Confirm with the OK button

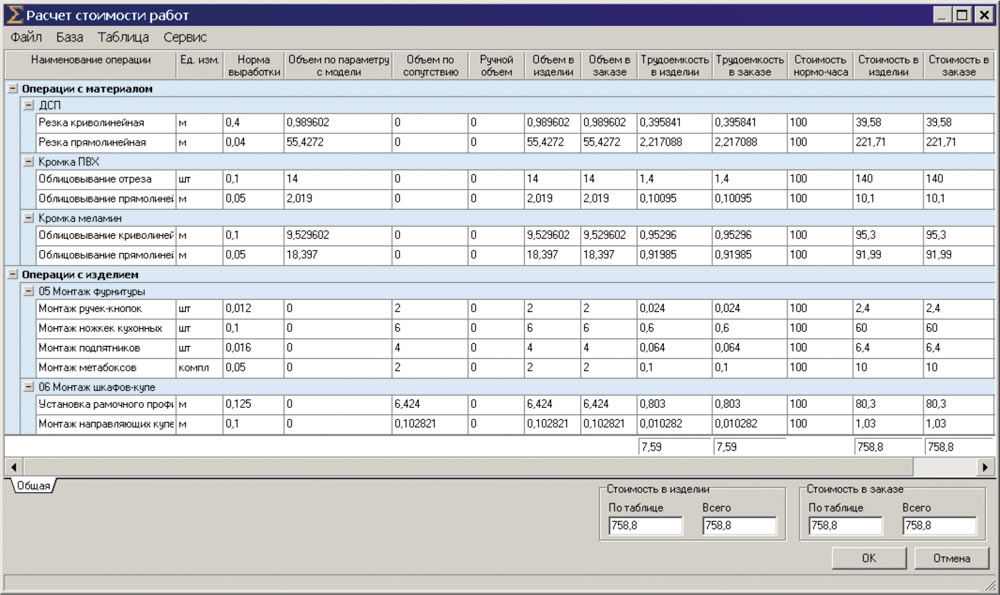coord(869,558)
